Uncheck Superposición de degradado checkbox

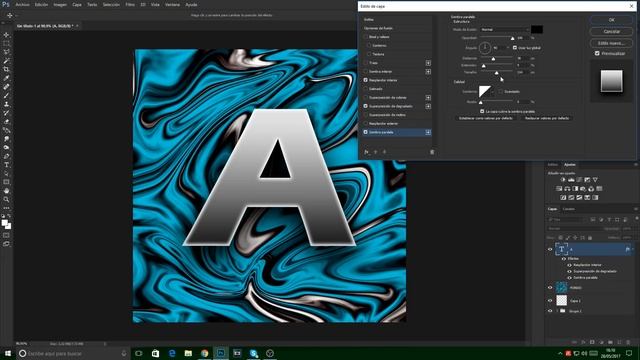(366, 106)
